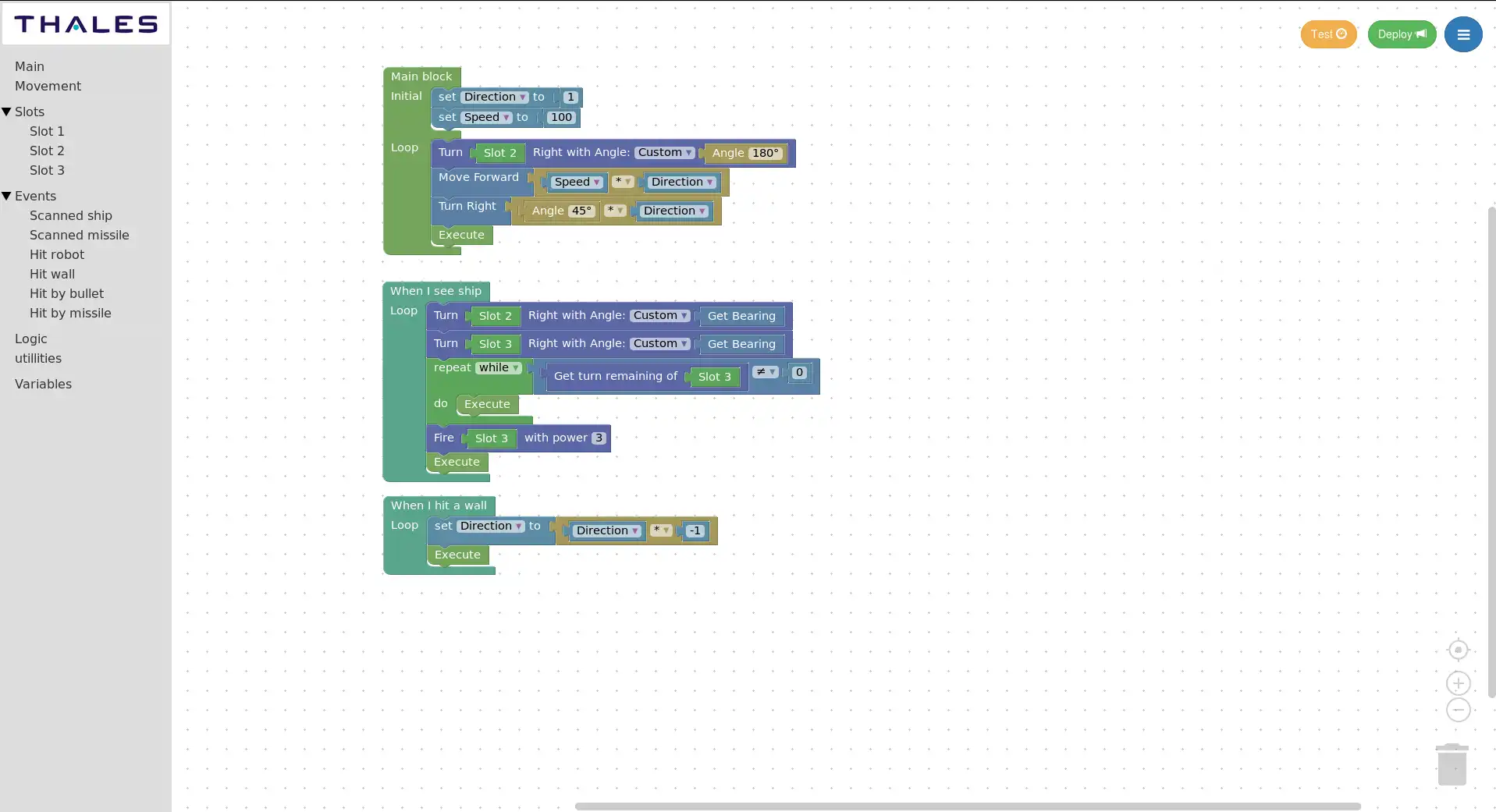Image resolution: width=1496 pixels, height=812 pixels.
Task: Select Get Bearing in Turn Slot 2 block
Action: tap(741, 316)
